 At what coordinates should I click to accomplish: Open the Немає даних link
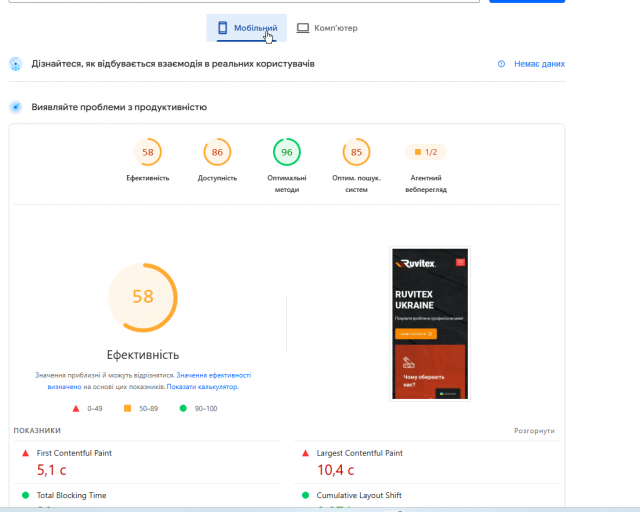539,64
